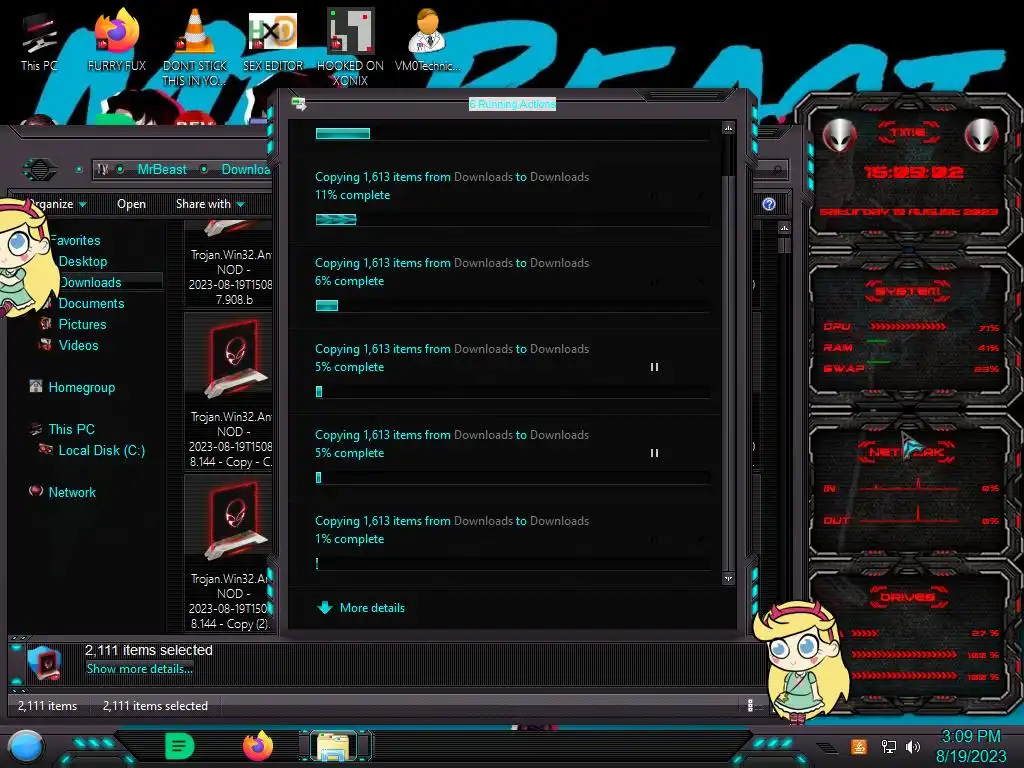
Task: Open the FURRY FUX Firefox shortcut
Action: coord(116,40)
